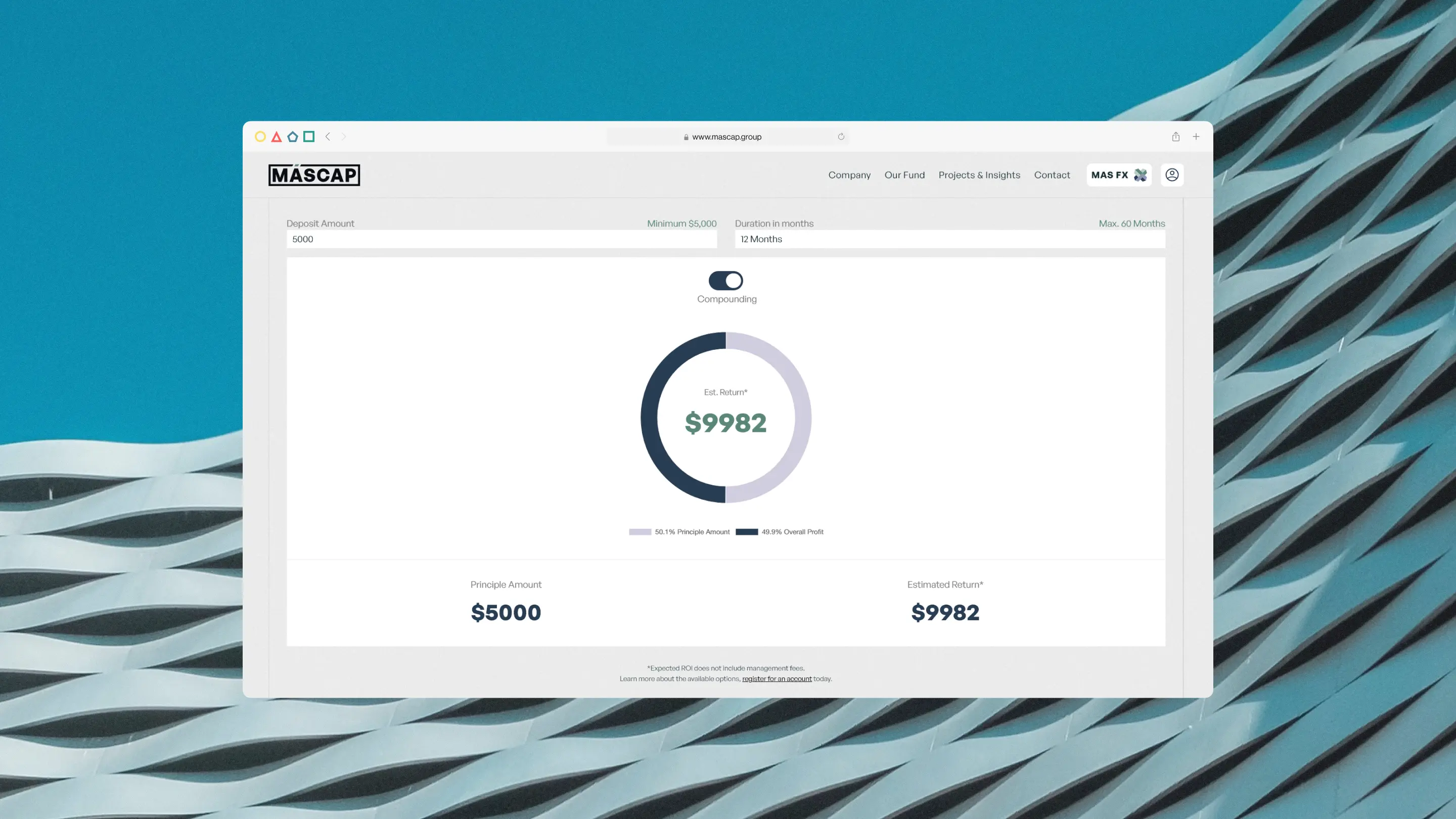Click the Deposit Amount input field
The width and height of the screenshot is (1456, 819).
(x=502, y=239)
